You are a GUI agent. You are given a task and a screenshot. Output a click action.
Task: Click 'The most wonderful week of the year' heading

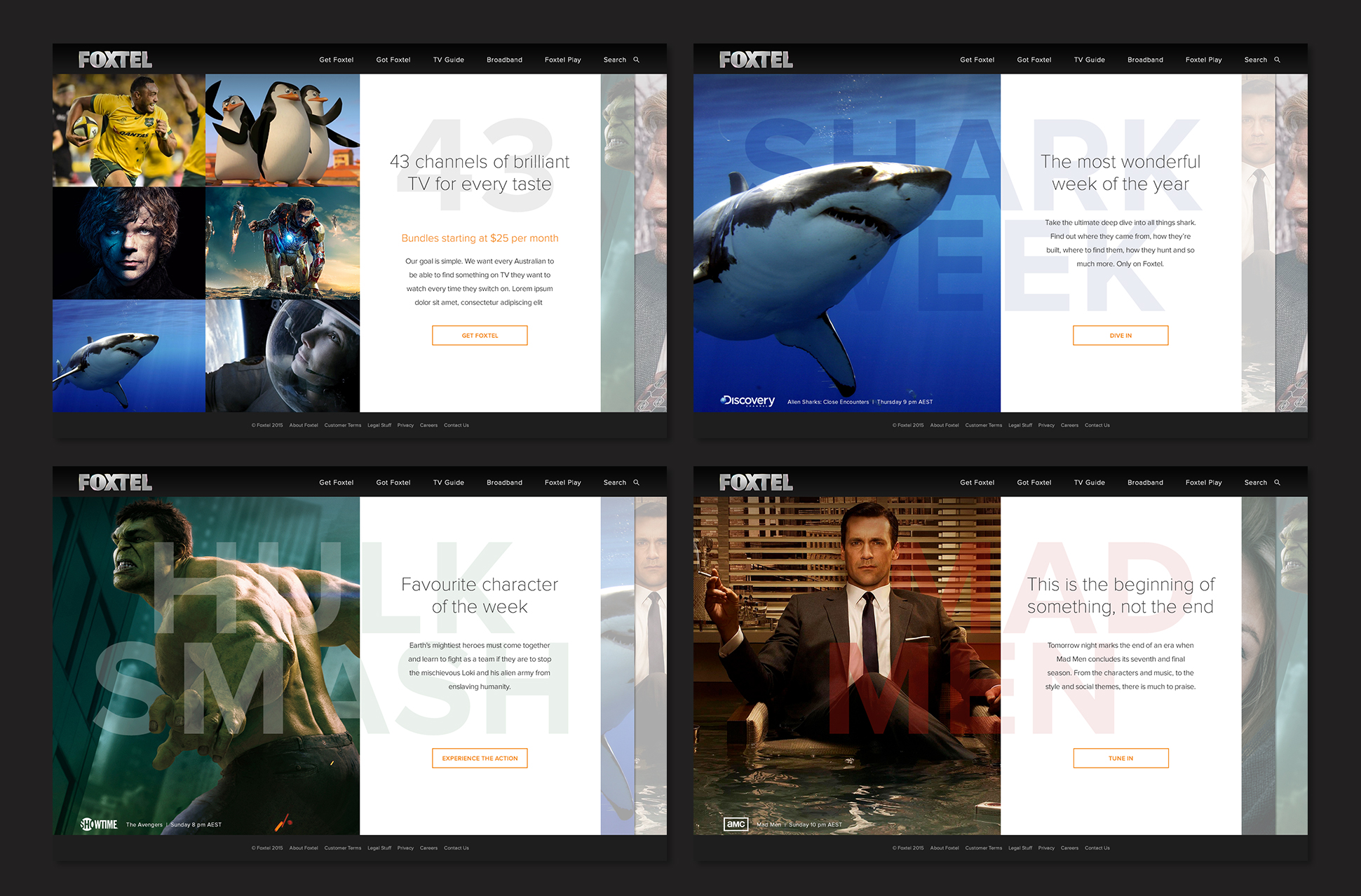coord(1120,172)
